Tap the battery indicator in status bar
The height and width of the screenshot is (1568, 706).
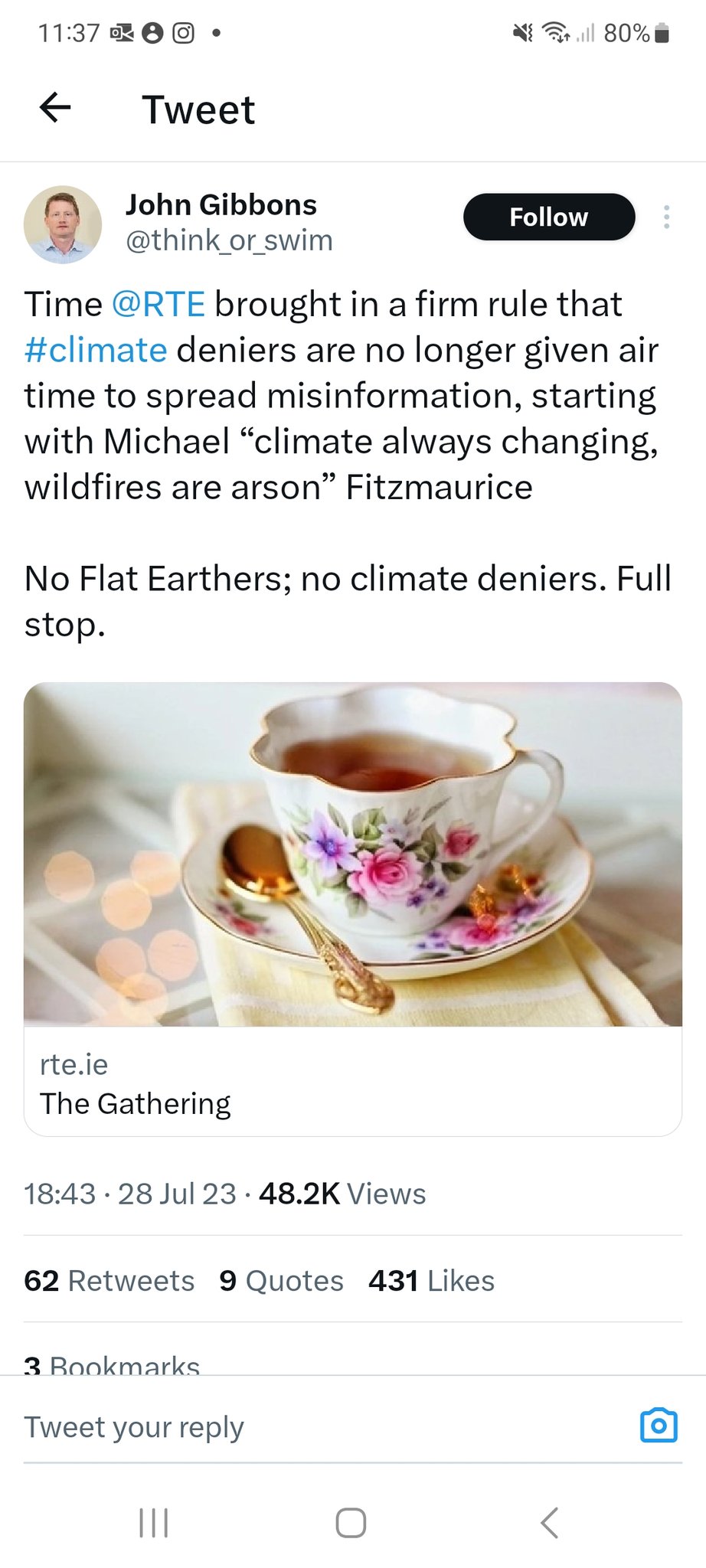[x=662, y=33]
